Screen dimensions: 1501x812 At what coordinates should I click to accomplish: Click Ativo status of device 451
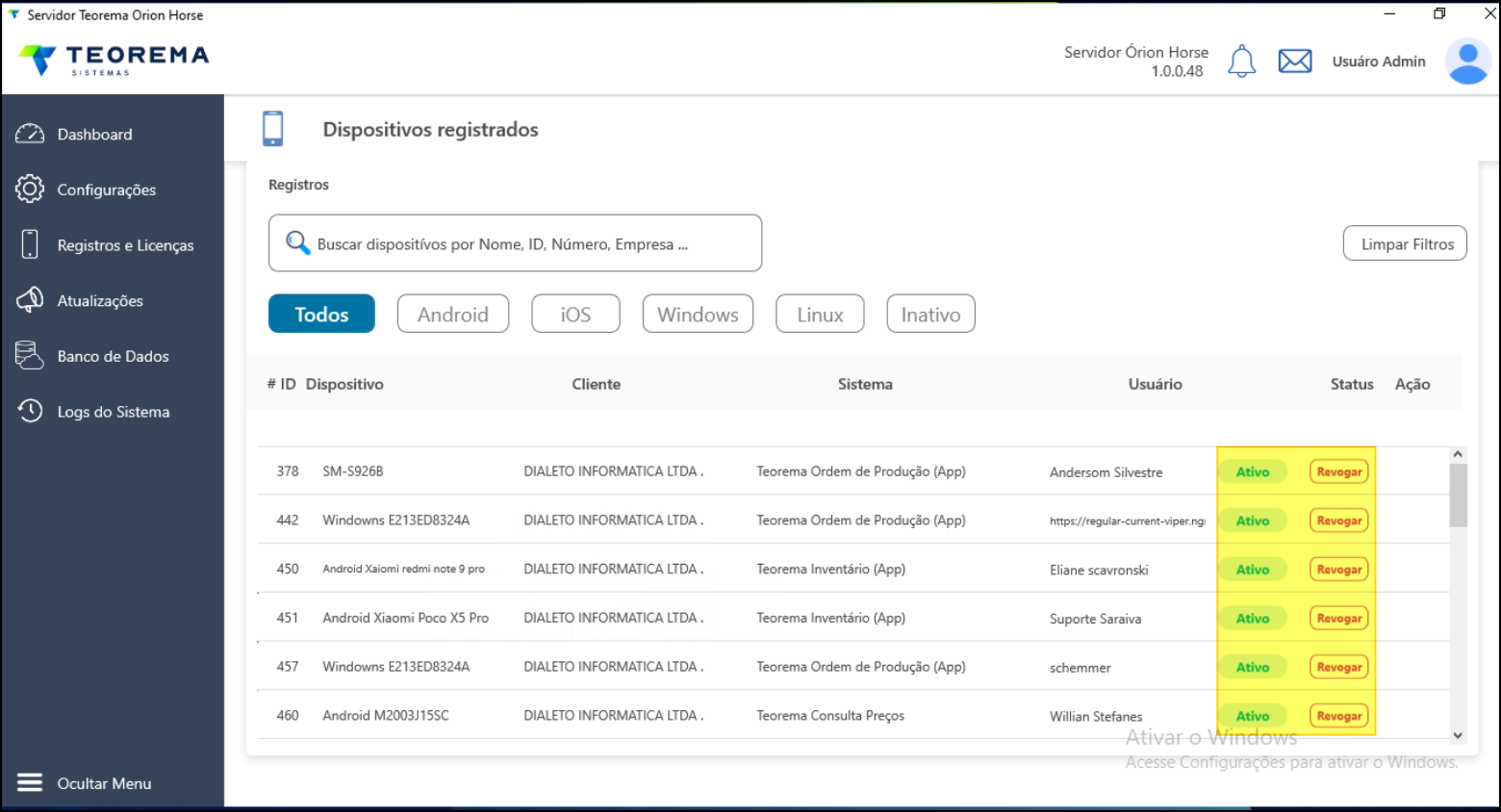[x=1253, y=618]
